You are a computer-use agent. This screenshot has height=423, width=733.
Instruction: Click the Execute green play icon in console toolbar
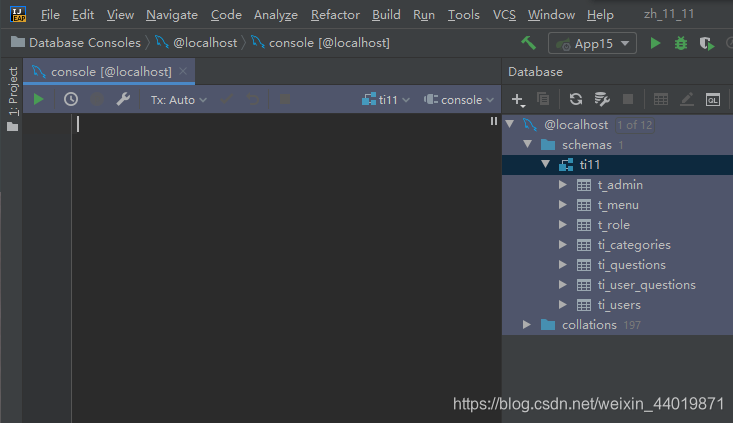tap(38, 99)
